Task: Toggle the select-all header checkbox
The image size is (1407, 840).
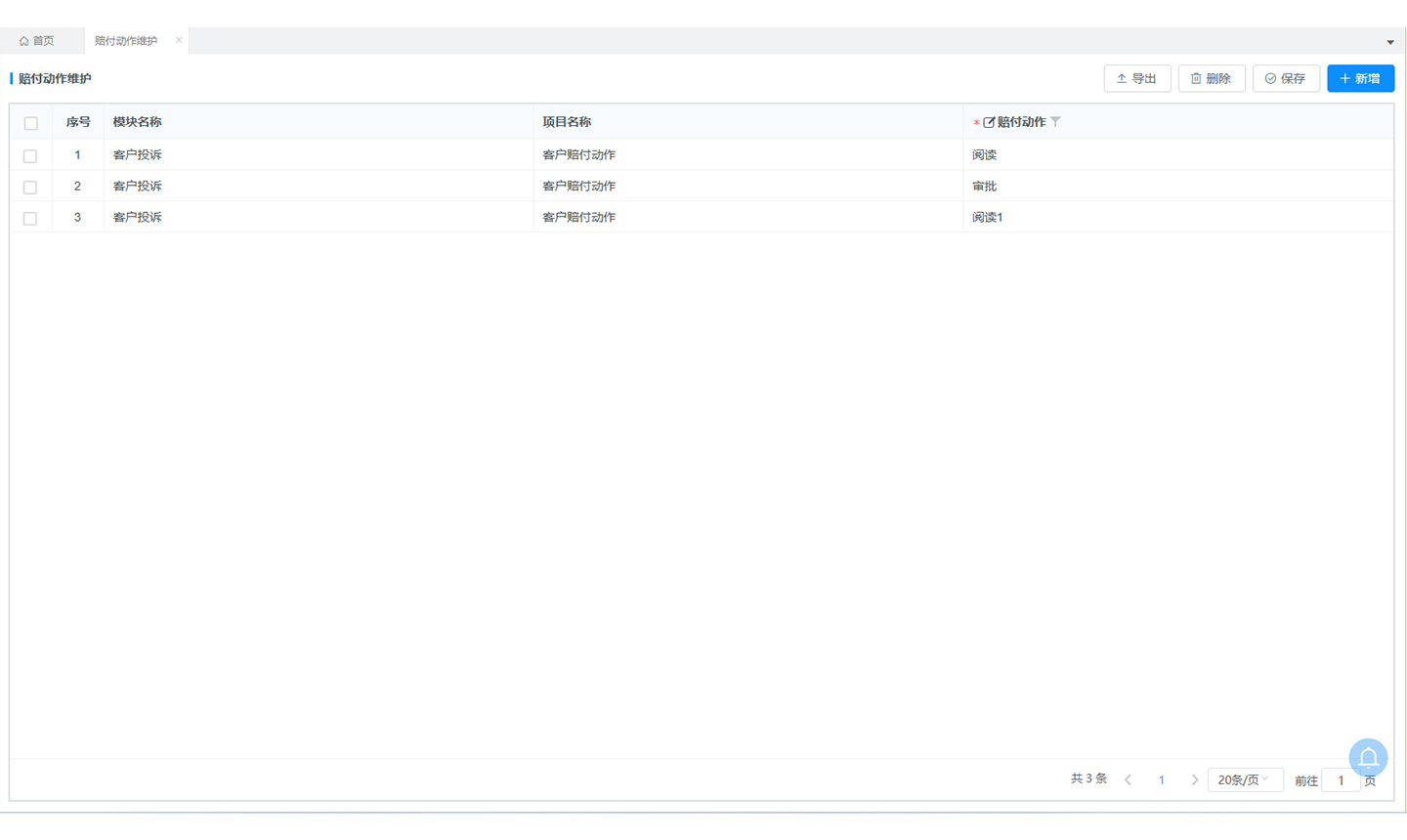Action: tap(30, 123)
